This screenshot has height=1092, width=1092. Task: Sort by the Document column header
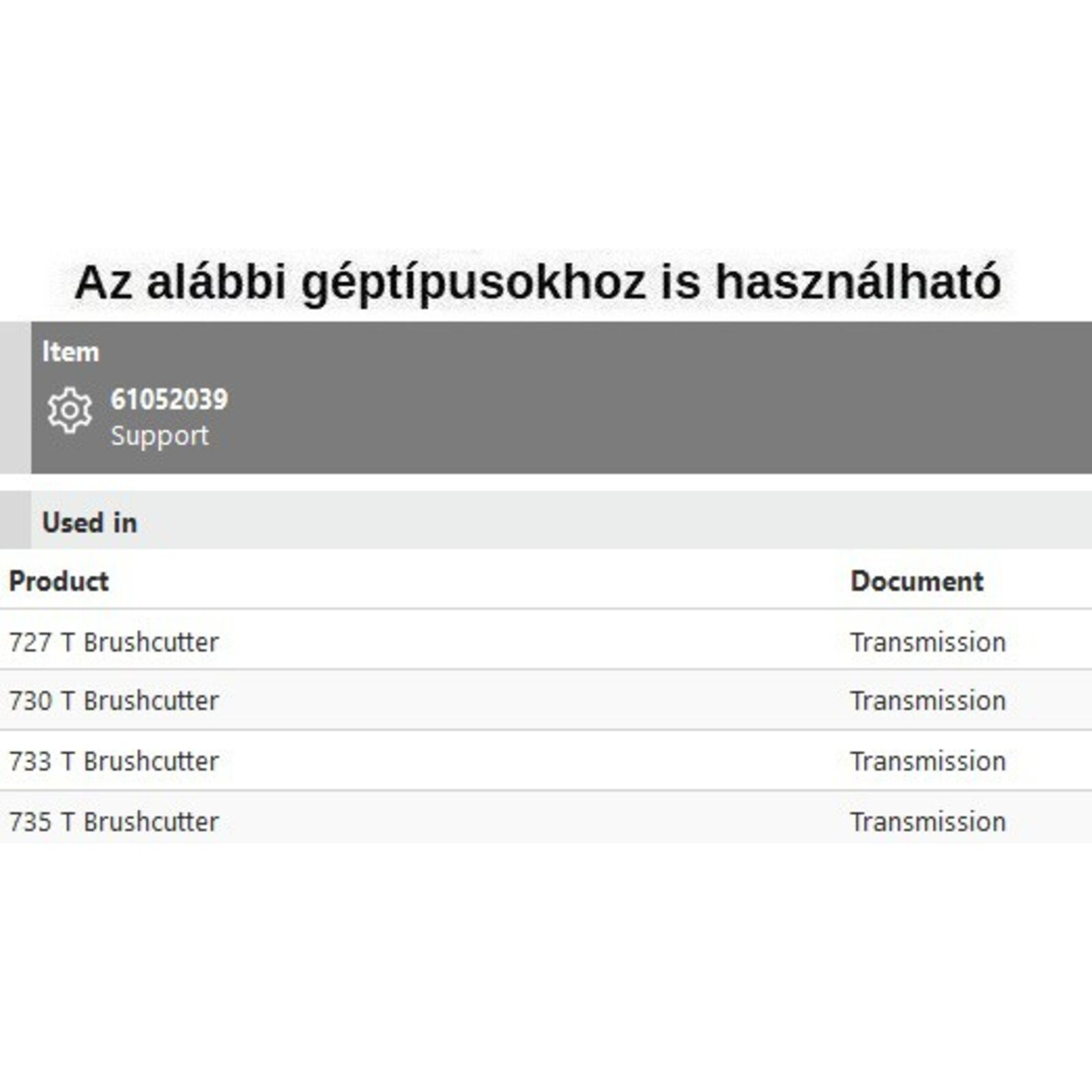(917, 581)
